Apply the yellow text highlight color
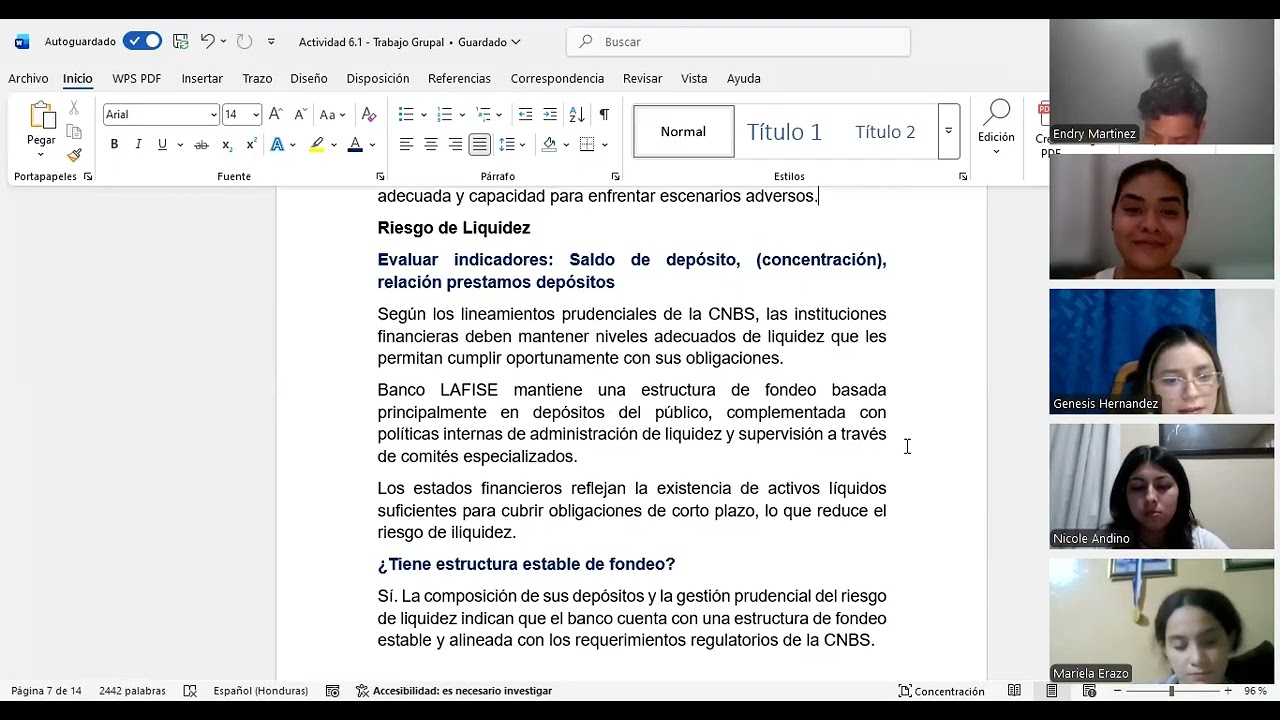 pos(317,145)
